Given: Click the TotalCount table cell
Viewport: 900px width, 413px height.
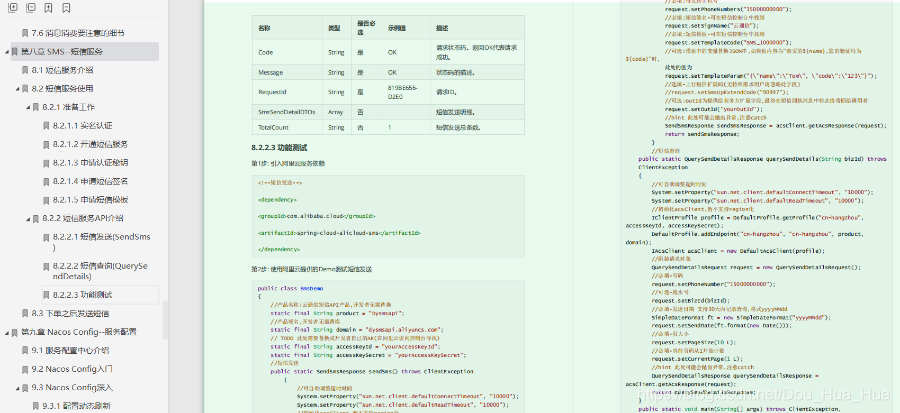Looking at the screenshot, I should 287,127.
